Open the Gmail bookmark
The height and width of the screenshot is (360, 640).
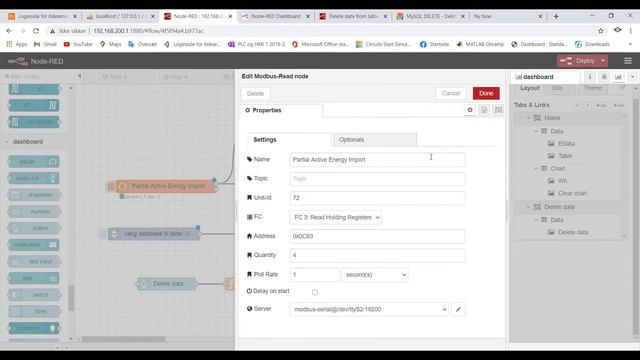[45, 44]
